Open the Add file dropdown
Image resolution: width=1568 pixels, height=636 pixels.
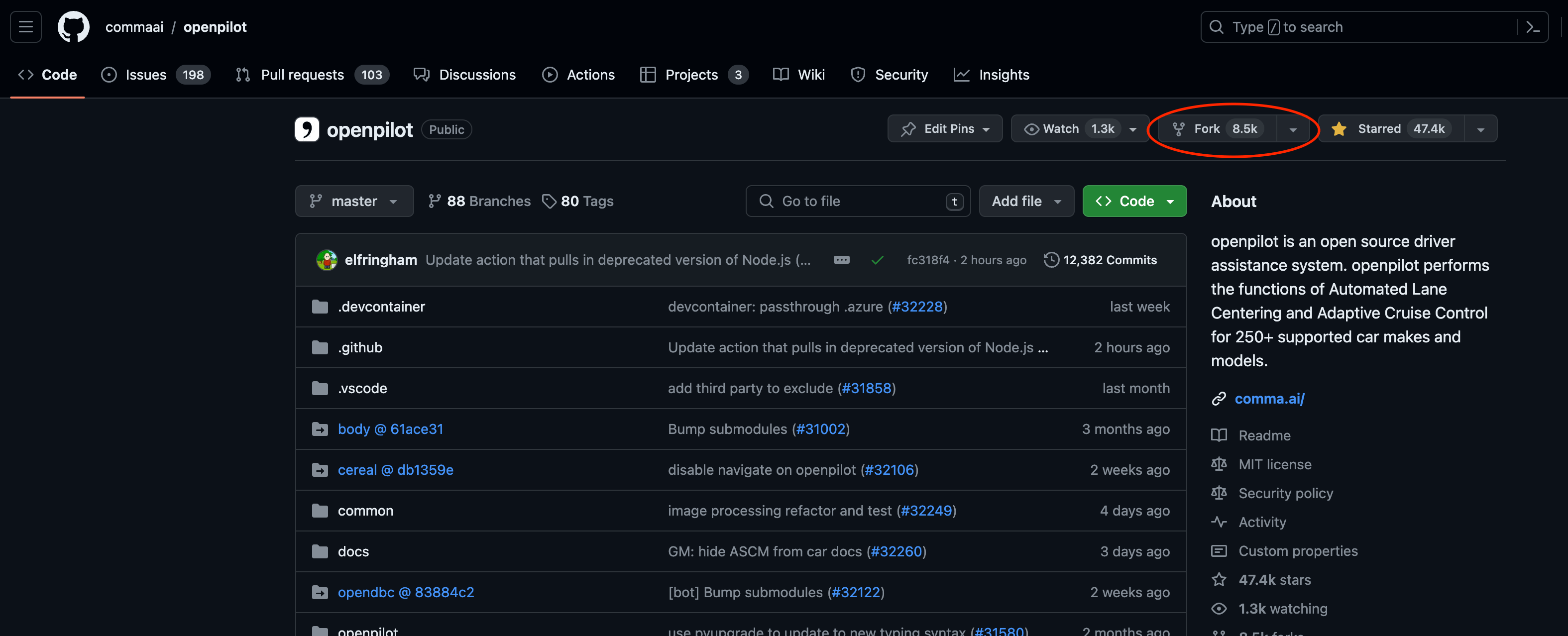coord(1026,201)
